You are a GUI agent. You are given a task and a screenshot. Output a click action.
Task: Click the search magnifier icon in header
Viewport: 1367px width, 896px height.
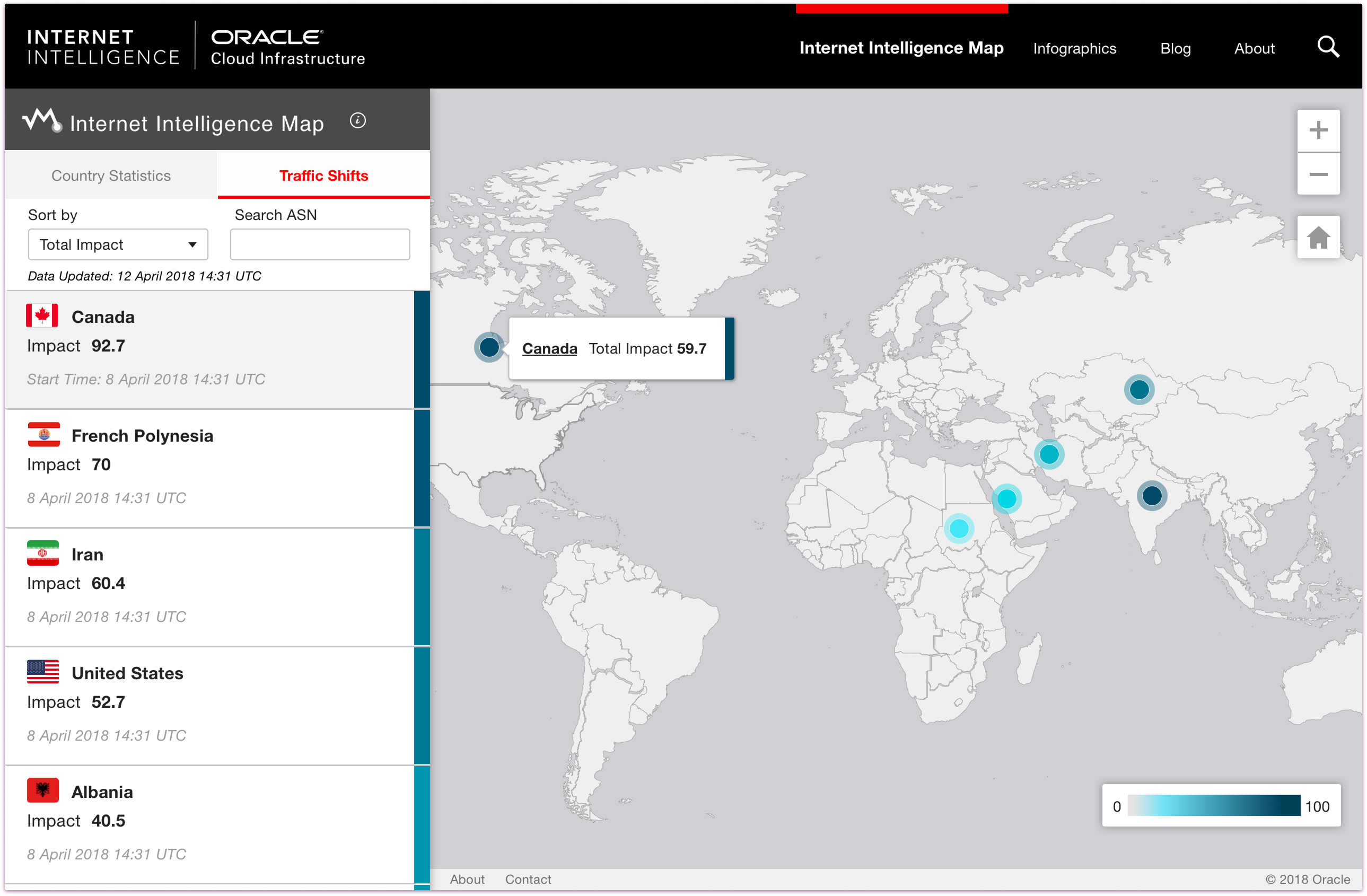pyautogui.click(x=1327, y=47)
